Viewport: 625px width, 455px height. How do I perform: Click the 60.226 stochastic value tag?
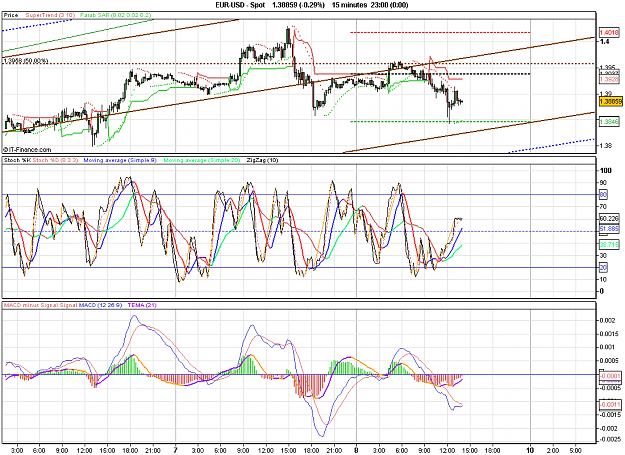click(609, 219)
